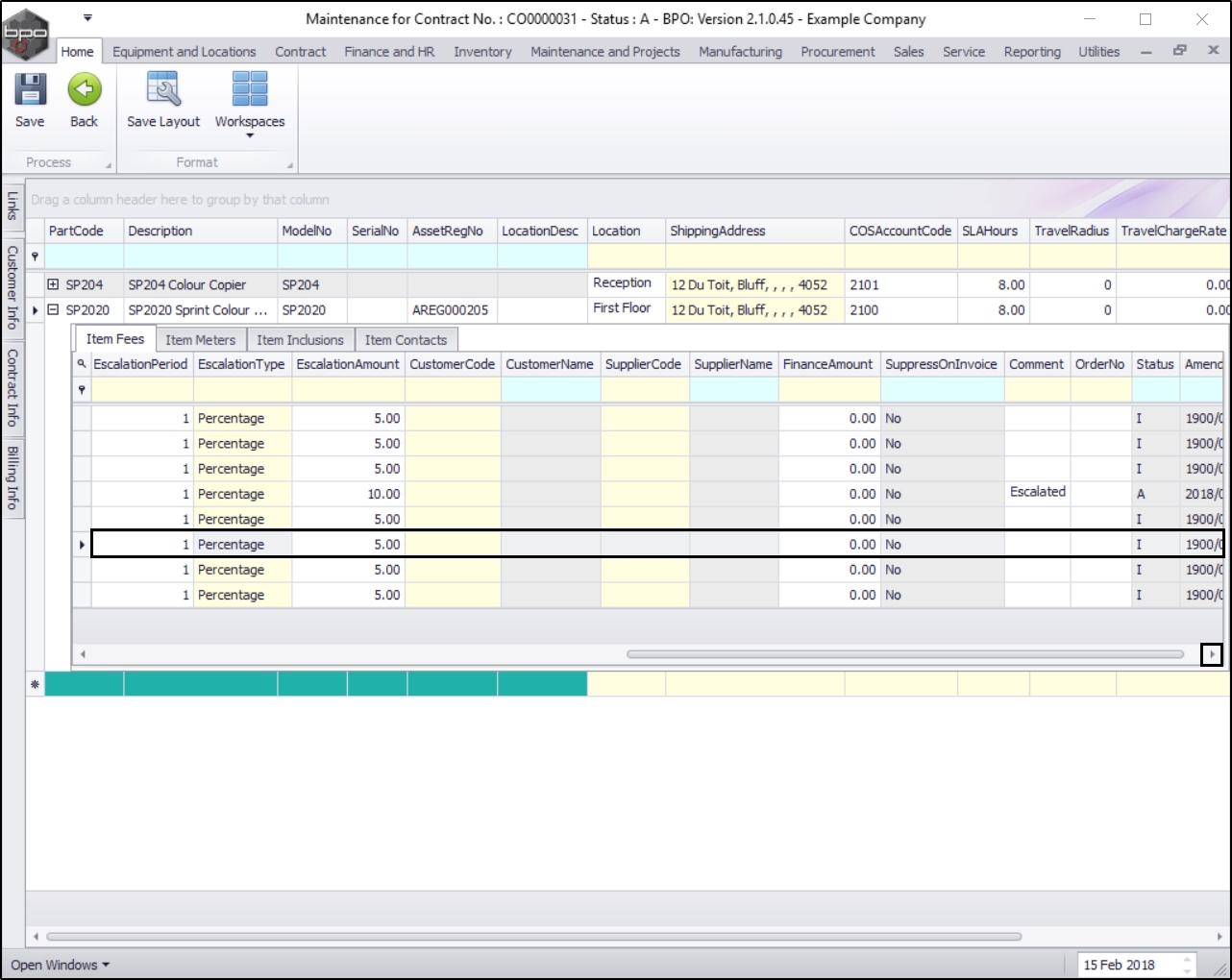The image size is (1232, 980).
Task: Open the Item Inclusions tab
Action: 300,340
